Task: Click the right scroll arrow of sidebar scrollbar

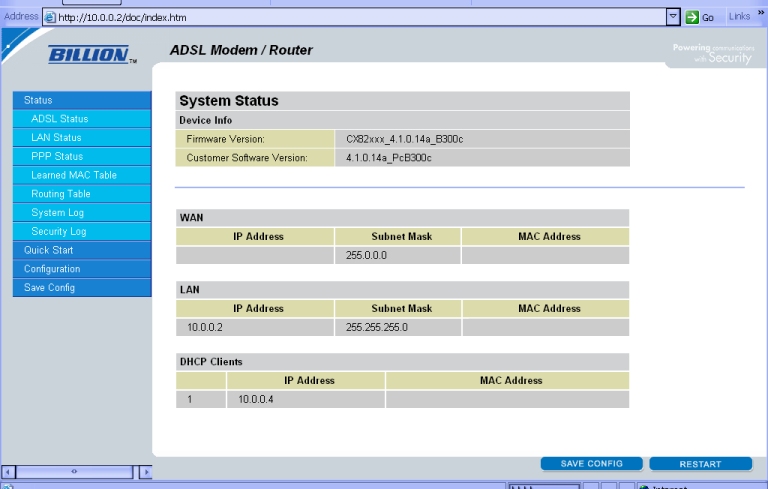Action: [x=145, y=472]
